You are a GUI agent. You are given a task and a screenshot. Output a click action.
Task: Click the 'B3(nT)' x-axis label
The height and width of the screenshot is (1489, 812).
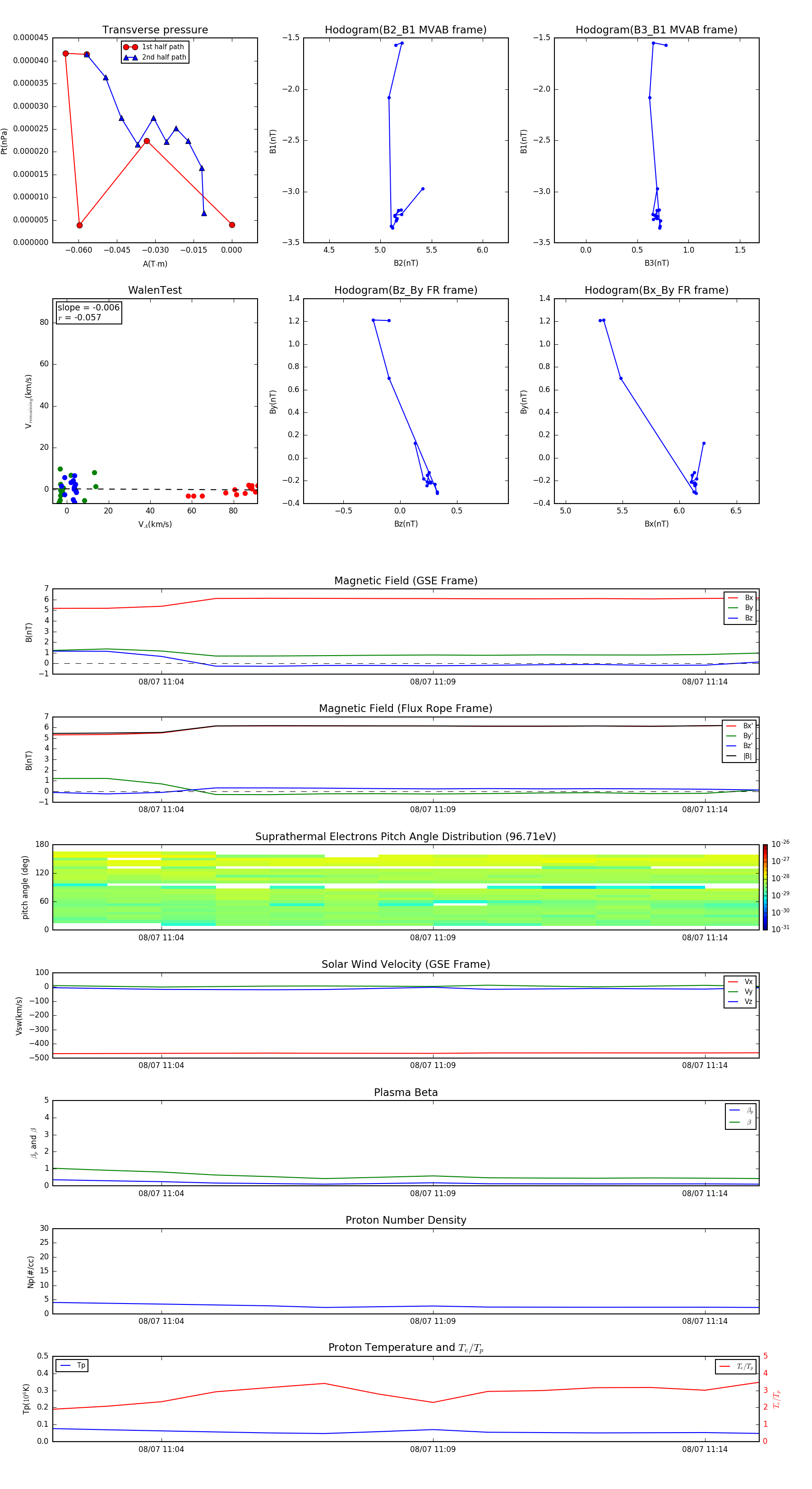(x=656, y=263)
